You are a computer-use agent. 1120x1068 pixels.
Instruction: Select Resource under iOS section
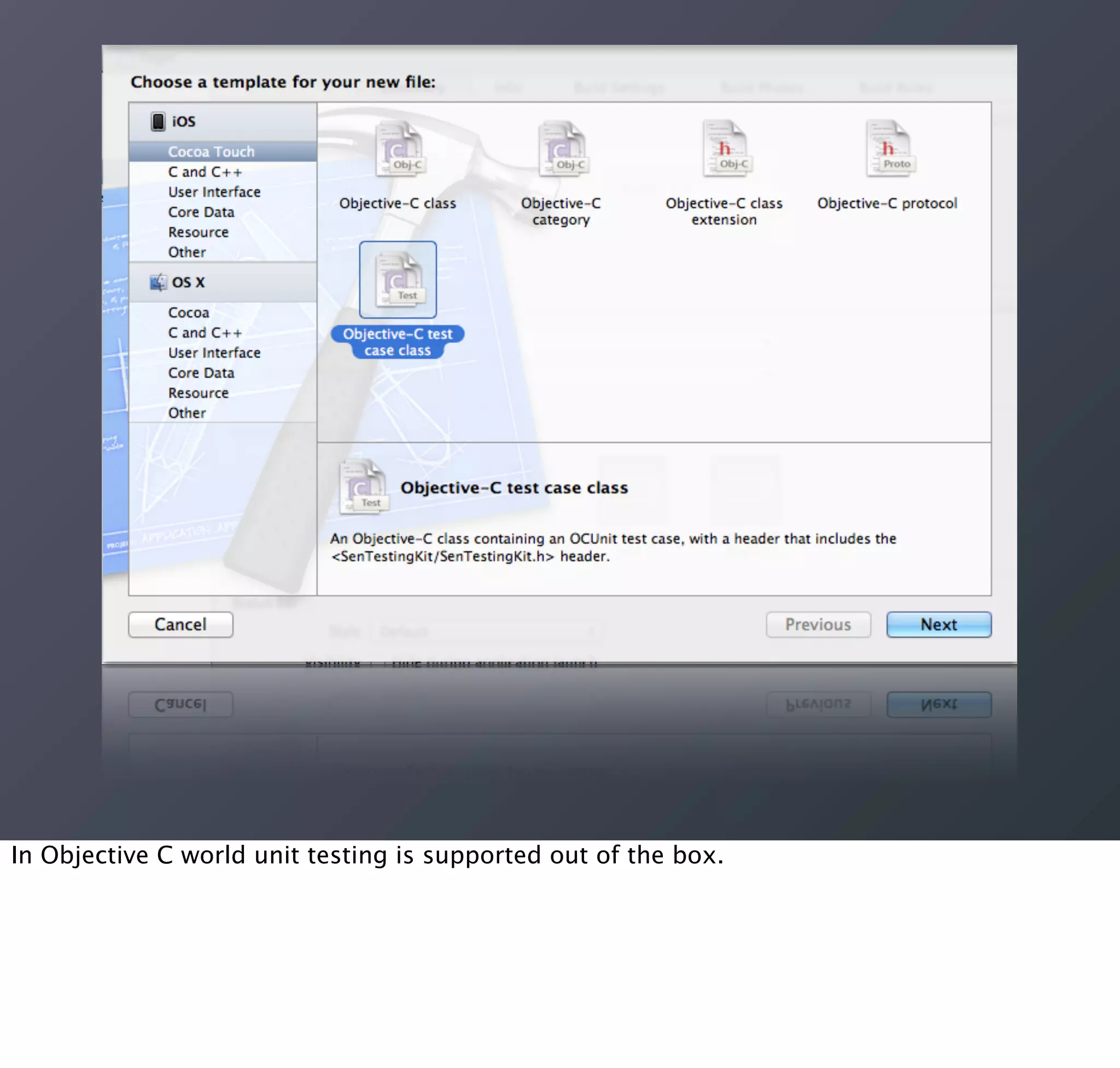(x=198, y=233)
